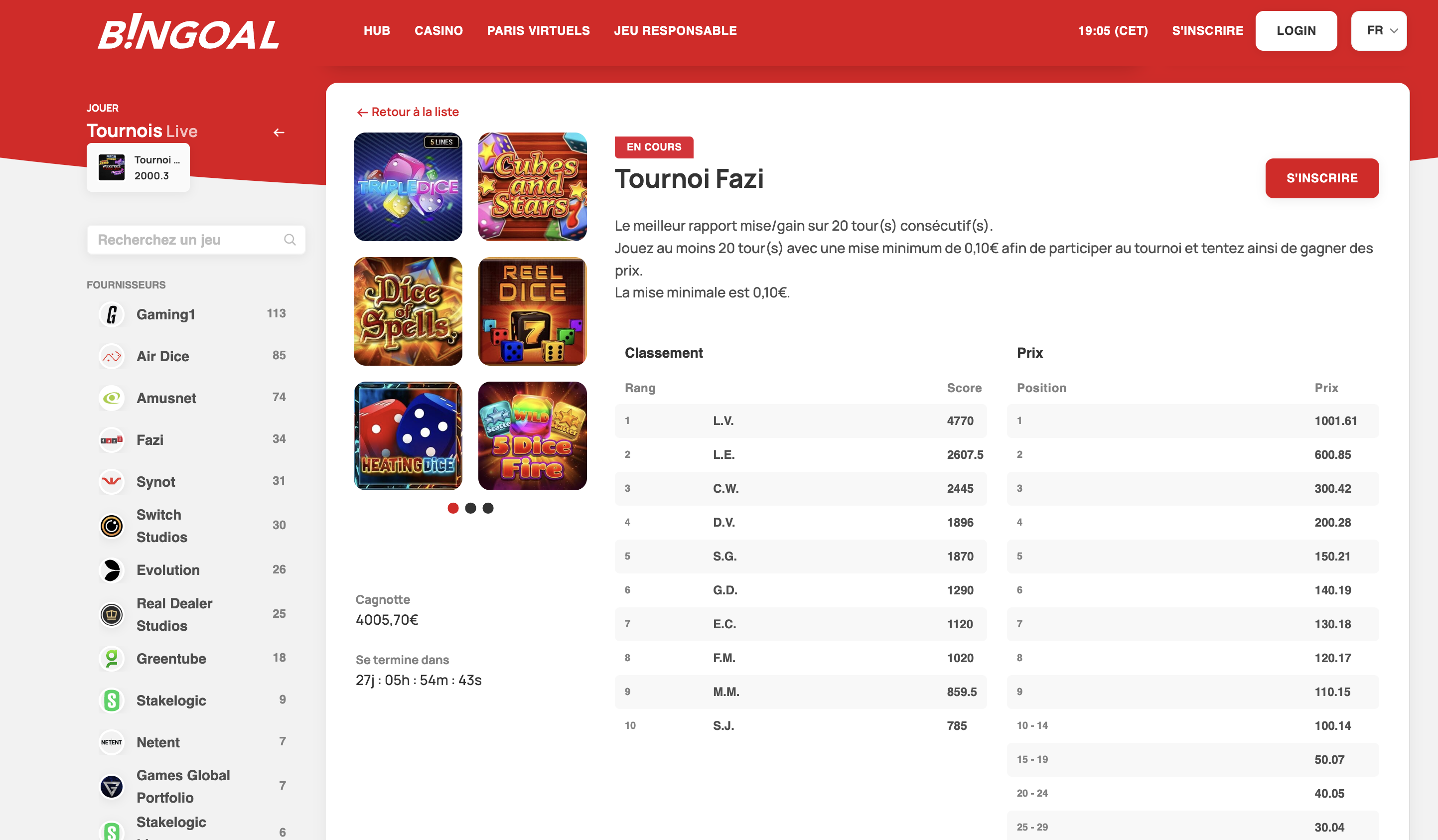Open the CASINO menu item
This screenshot has height=840, width=1438.
(439, 31)
